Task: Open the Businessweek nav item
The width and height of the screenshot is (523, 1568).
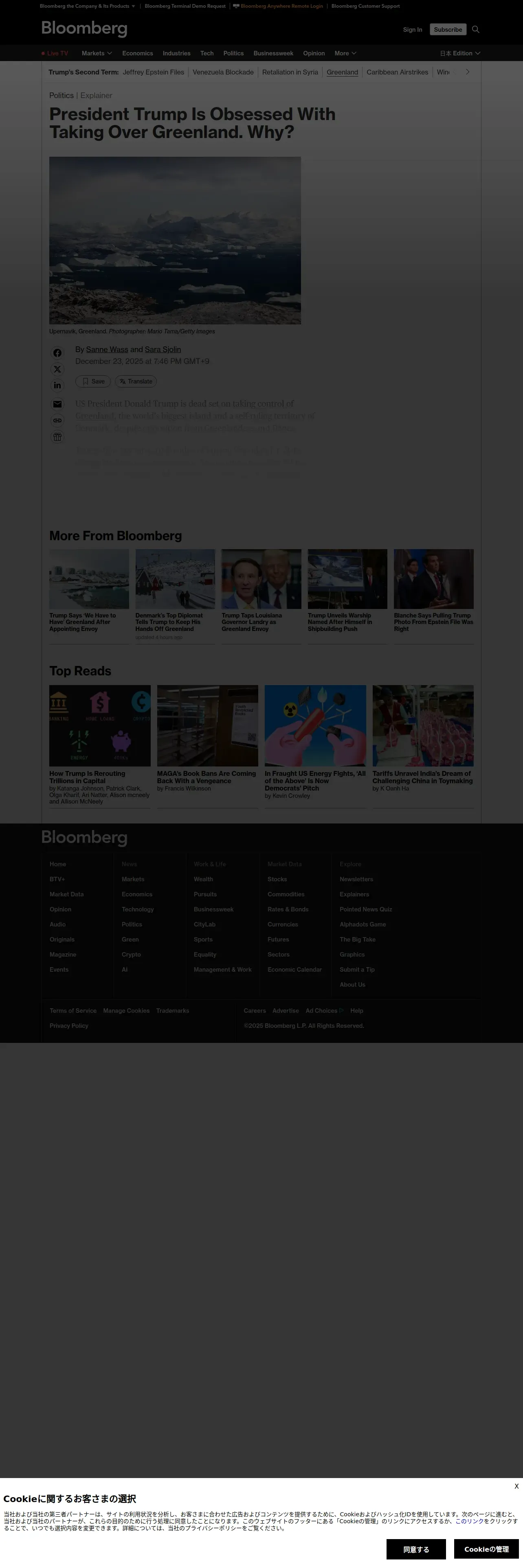Action: [273, 54]
